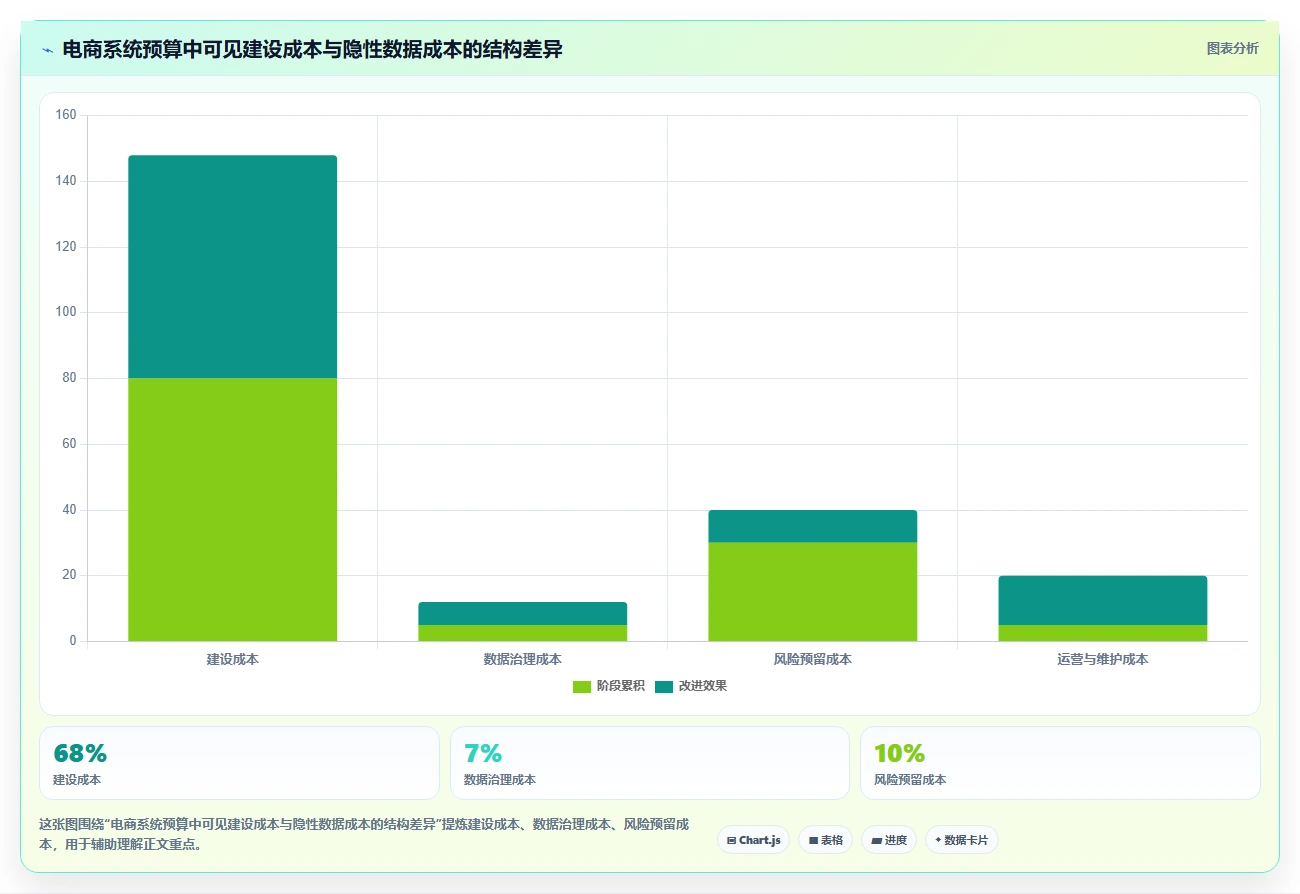Open the 7% 数据治理成本 stat card

coord(650,763)
